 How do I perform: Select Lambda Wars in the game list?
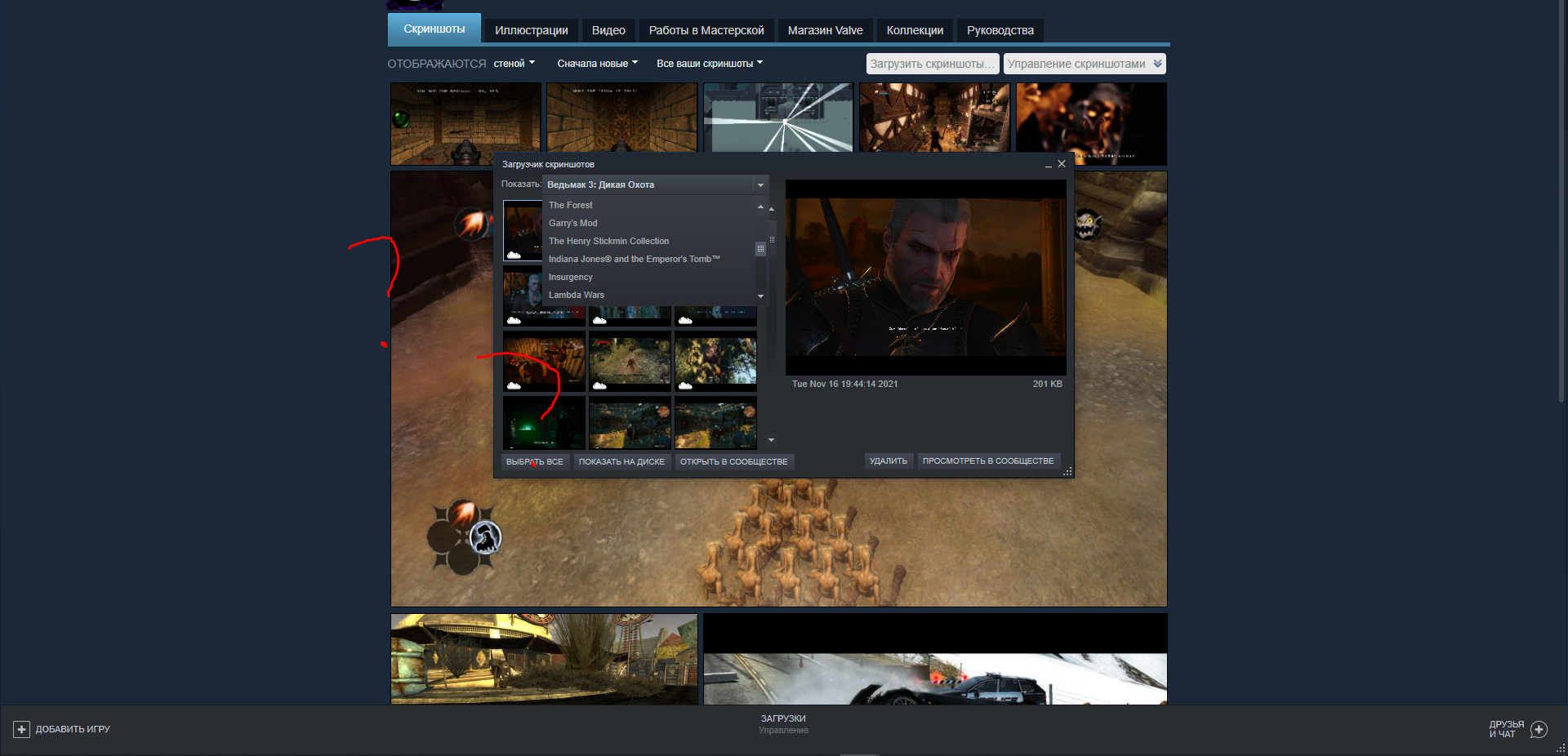pyautogui.click(x=576, y=295)
